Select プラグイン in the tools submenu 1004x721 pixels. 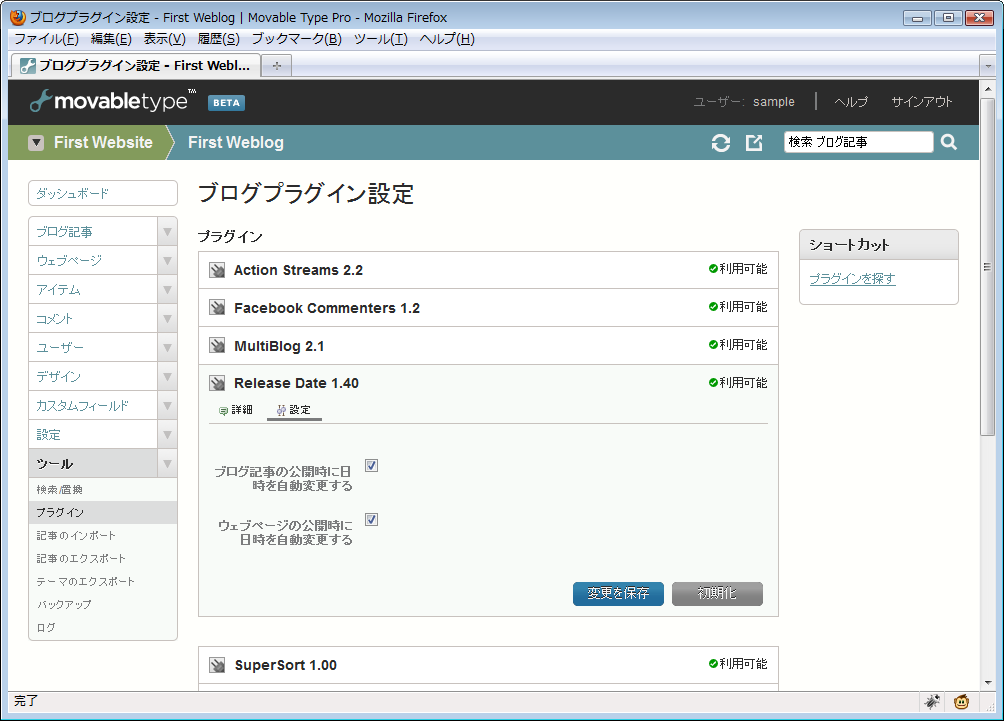point(103,512)
